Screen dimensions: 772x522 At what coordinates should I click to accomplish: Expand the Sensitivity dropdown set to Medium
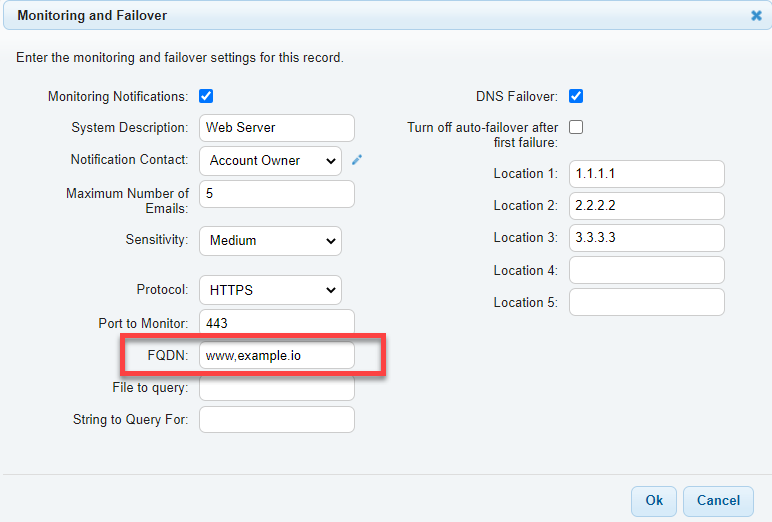pyautogui.click(x=270, y=241)
